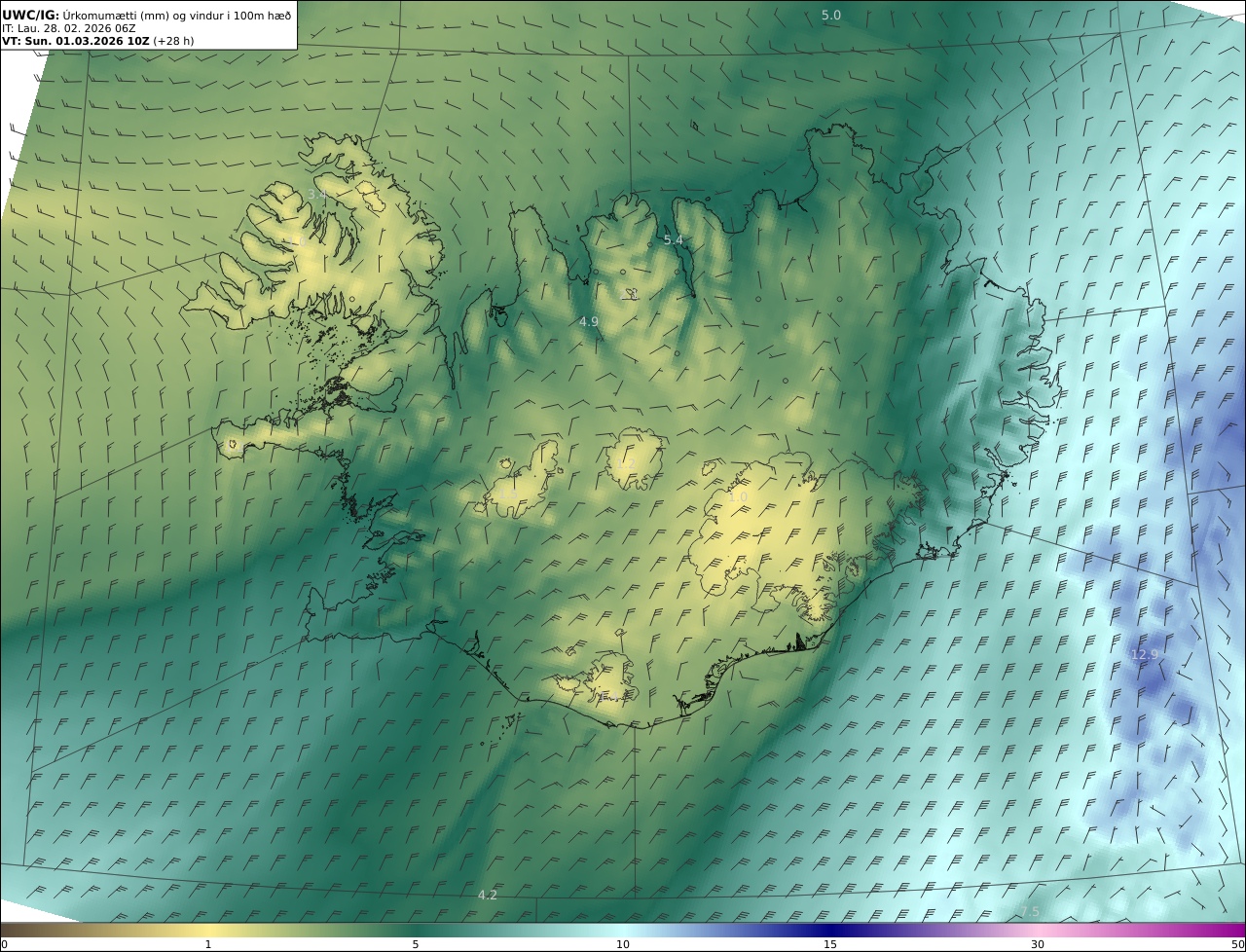Click the colorbar tick label 0
1246x952 pixels.
click(4, 944)
